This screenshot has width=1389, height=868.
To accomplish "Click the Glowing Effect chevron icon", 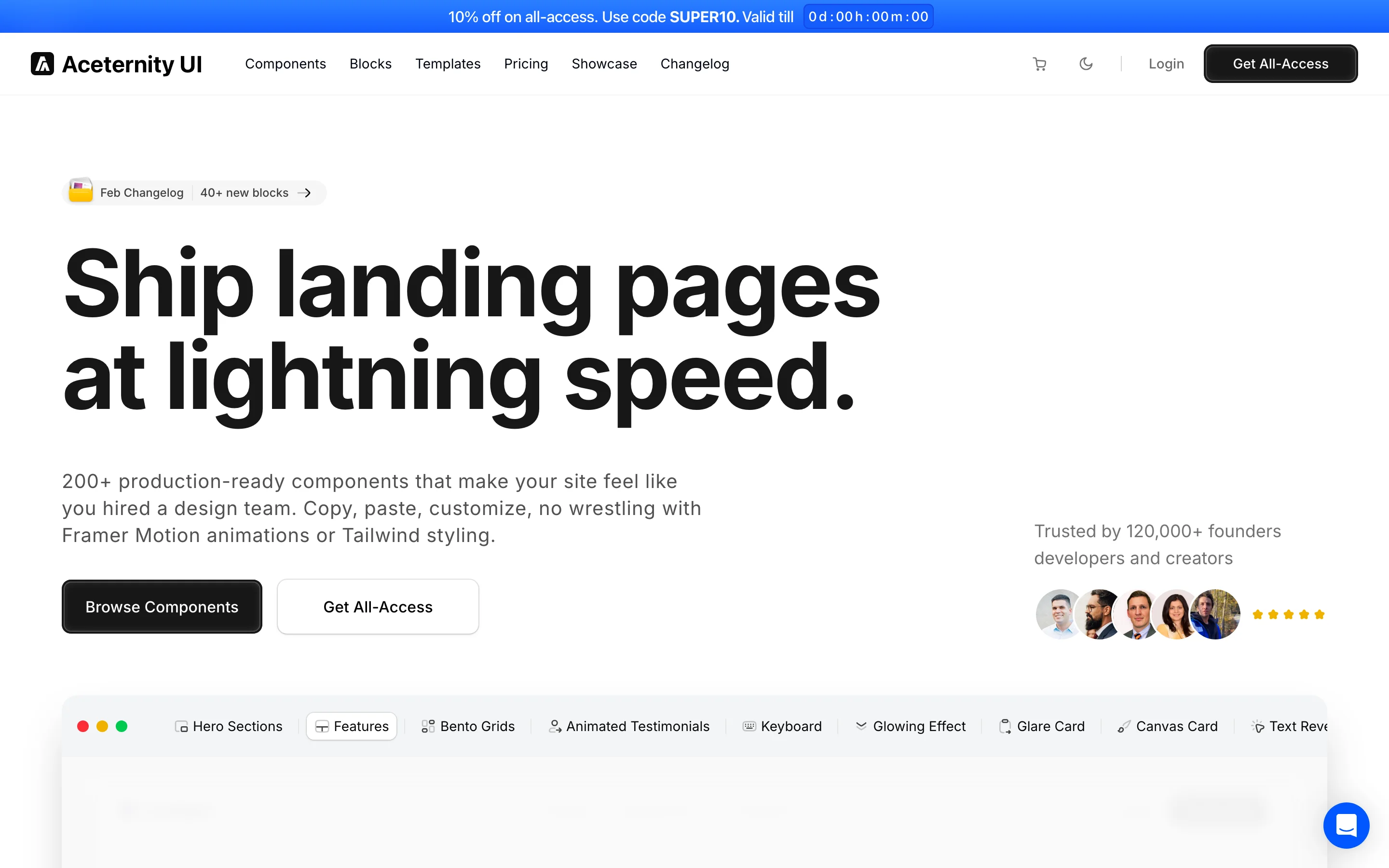I will point(860,726).
